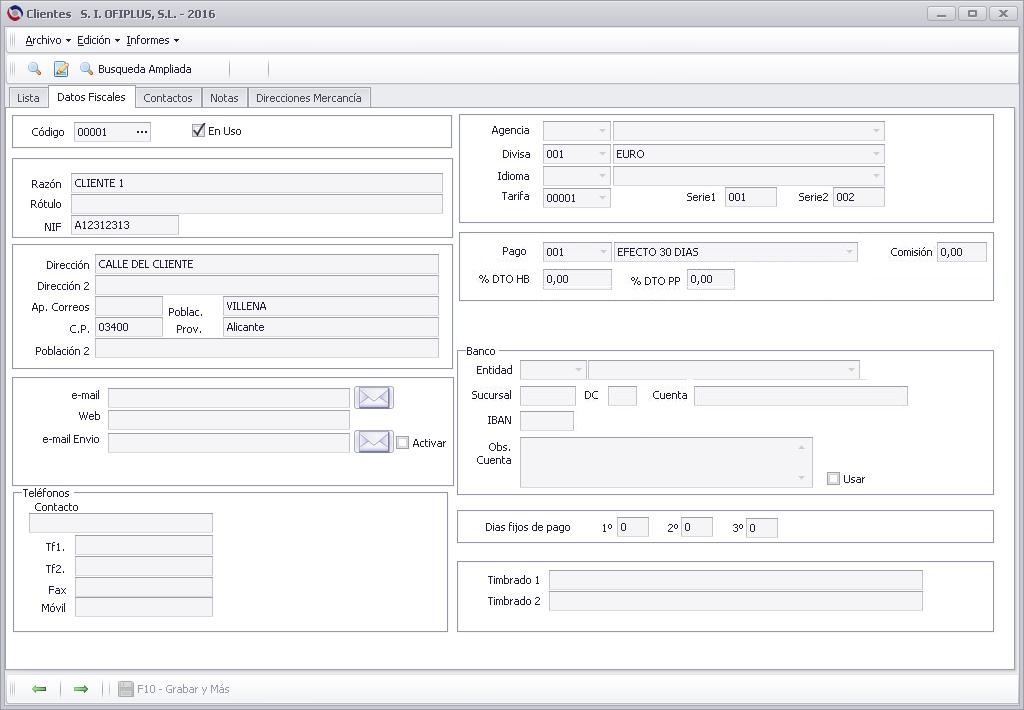The width and height of the screenshot is (1024, 710).
Task: Click the Razón input field
Action: coord(257,184)
